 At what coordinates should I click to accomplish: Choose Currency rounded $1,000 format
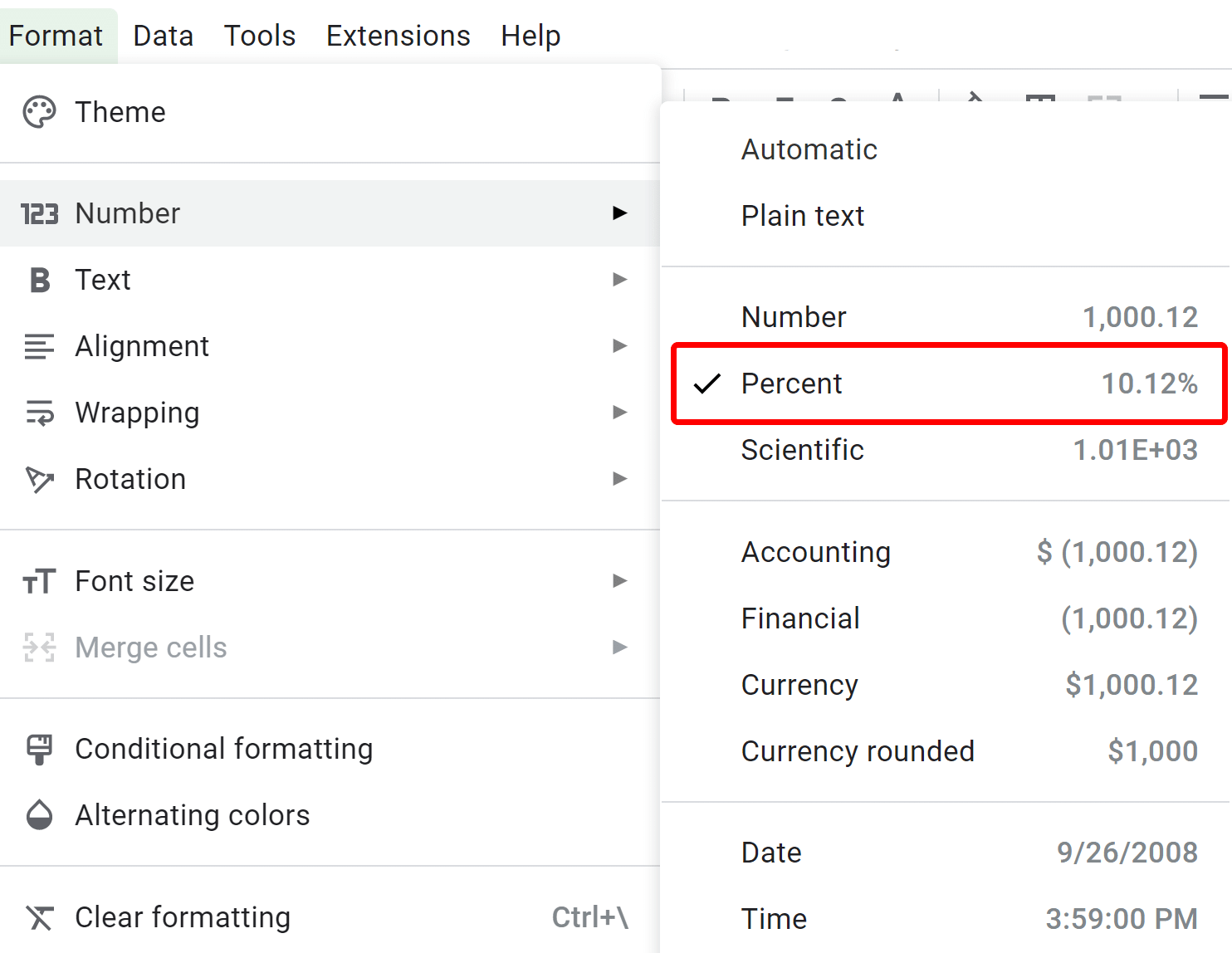(x=858, y=751)
